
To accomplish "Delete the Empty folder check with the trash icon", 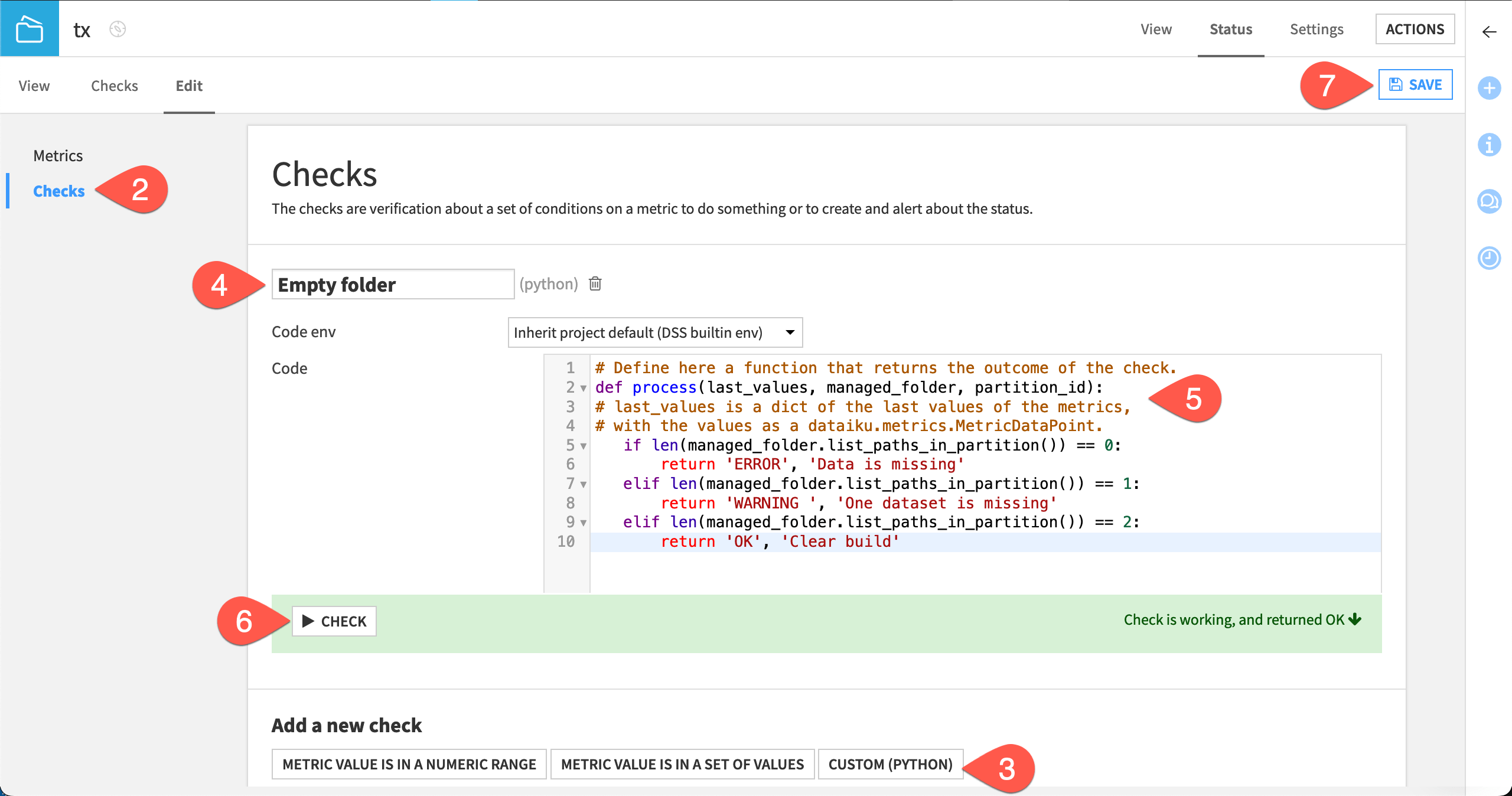I will (595, 284).
